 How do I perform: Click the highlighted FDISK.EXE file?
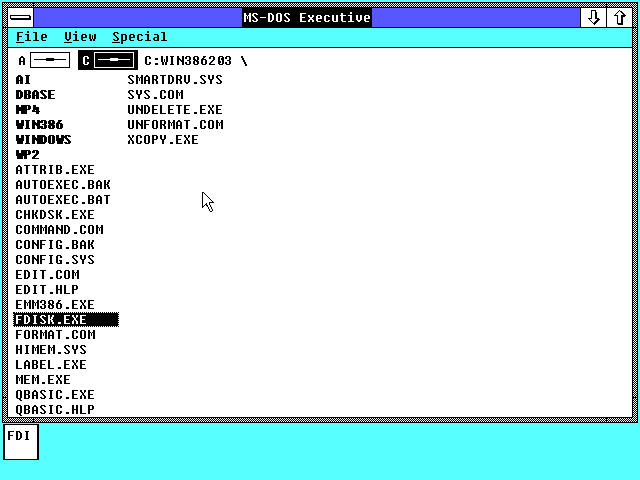[x=66, y=320]
